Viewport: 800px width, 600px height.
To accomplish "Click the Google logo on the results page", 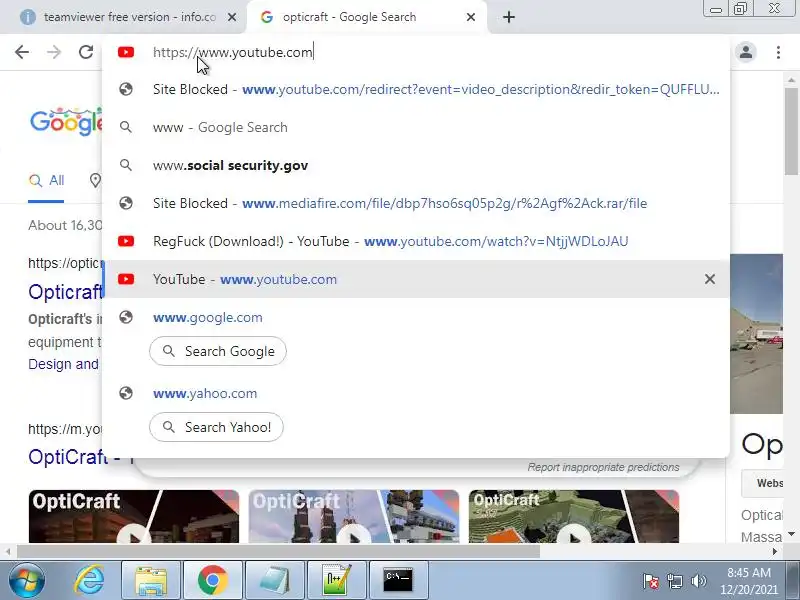I will coord(66,121).
